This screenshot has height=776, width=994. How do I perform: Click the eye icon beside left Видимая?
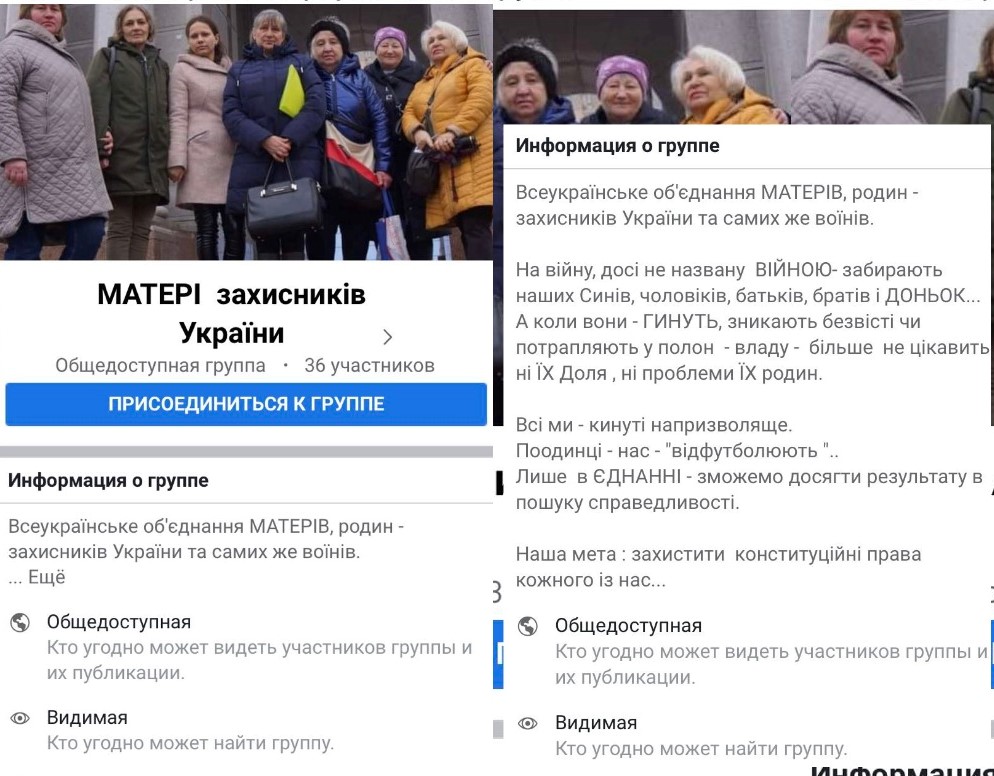point(20,718)
